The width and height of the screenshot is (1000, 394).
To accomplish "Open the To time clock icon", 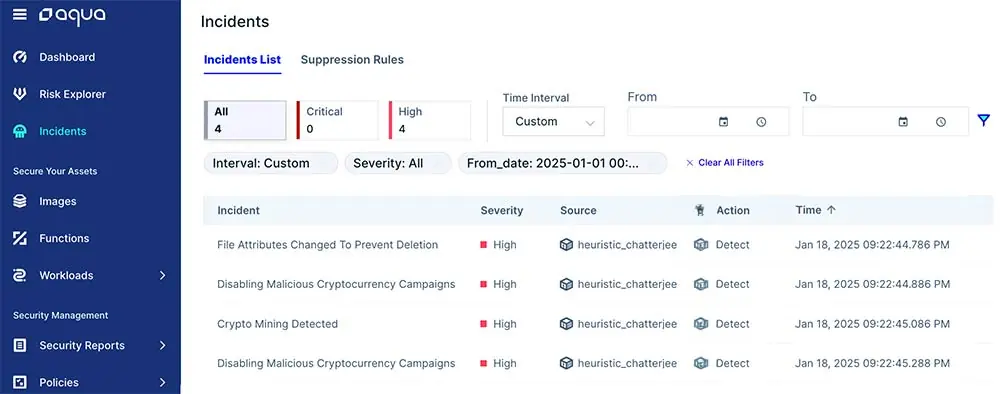I will coord(941,122).
